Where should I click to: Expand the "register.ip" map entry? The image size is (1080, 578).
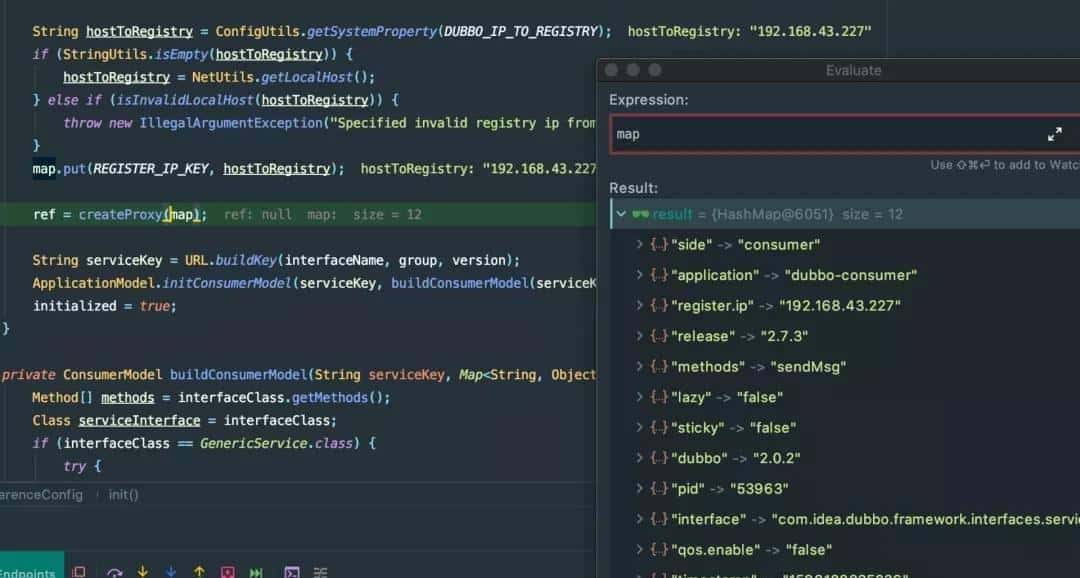tap(640, 306)
